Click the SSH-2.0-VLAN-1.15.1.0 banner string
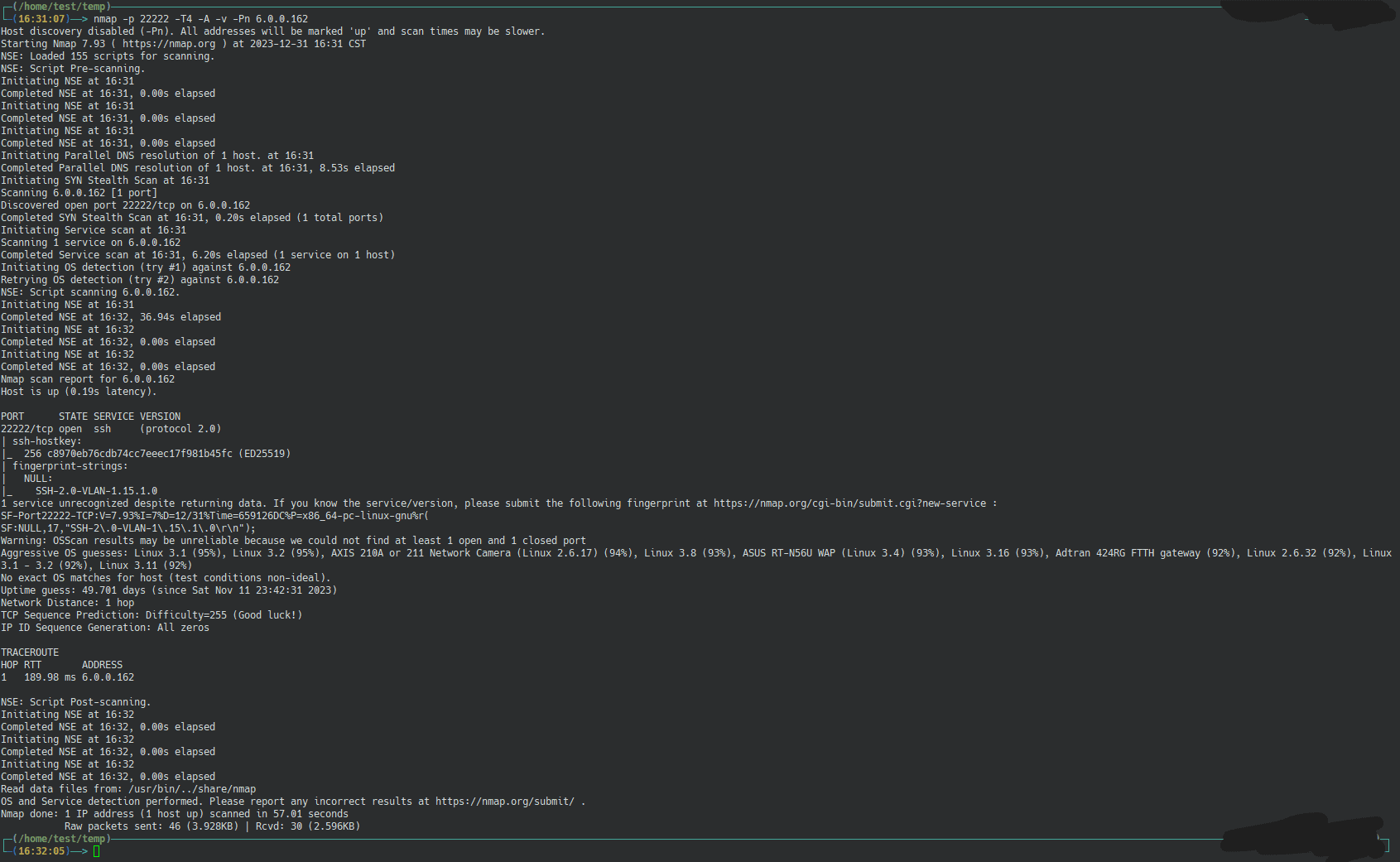This screenshot has height=862, width=1400. tap(96, 491)
